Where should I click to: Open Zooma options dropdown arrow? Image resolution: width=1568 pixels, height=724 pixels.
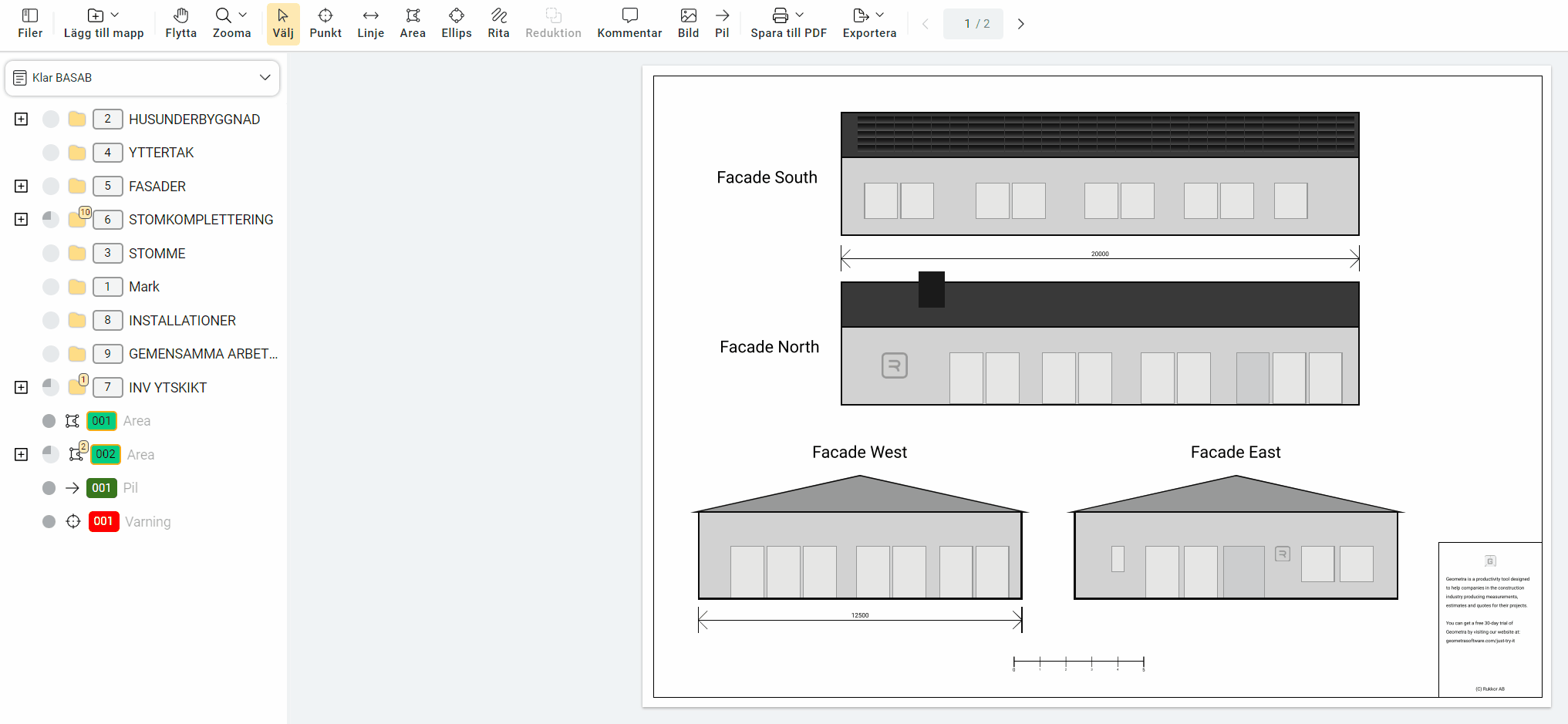point(243,15)
